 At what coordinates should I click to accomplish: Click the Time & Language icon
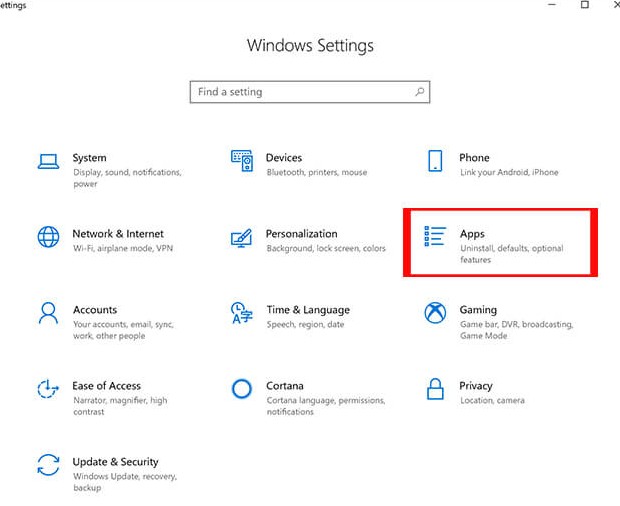242,313
